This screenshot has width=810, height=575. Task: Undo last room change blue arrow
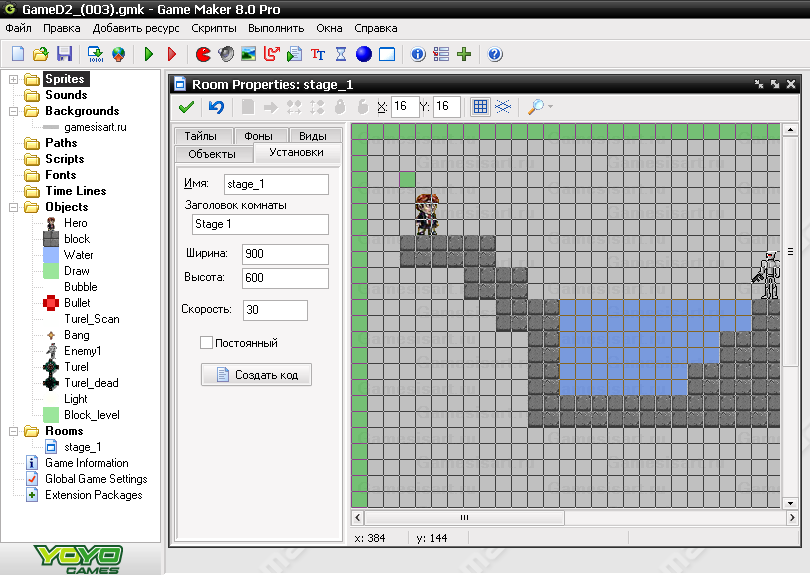pyautogui.click(x=216, y=107)
